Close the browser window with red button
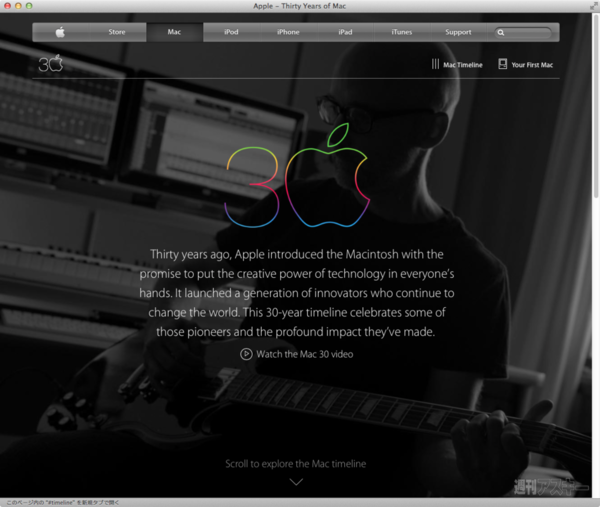 tap(7, 6)
